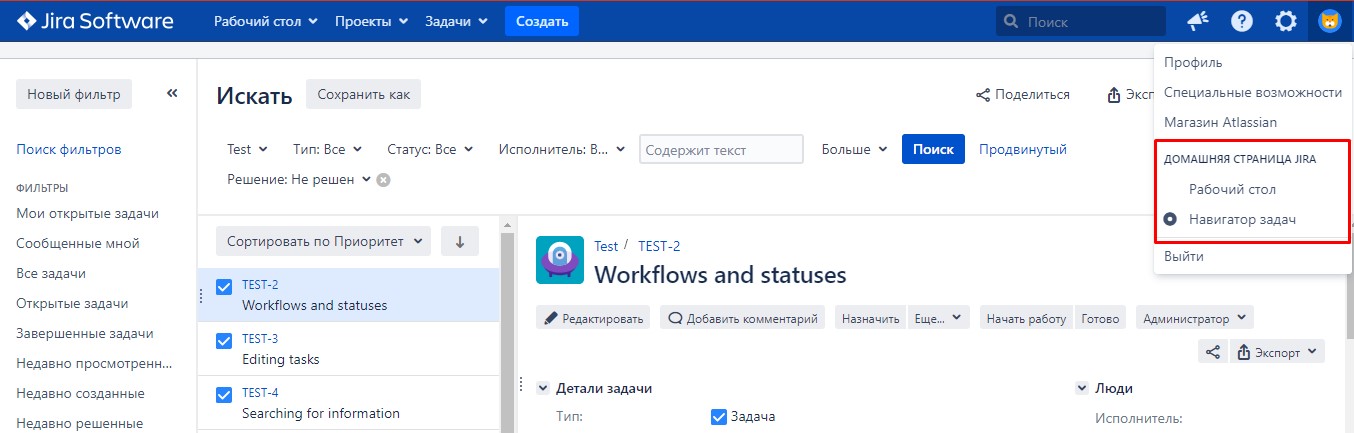1354x433 pixels.
Task: Remove the 'Решение: Не решен' filter with x icon
Action: pos(383,180)
